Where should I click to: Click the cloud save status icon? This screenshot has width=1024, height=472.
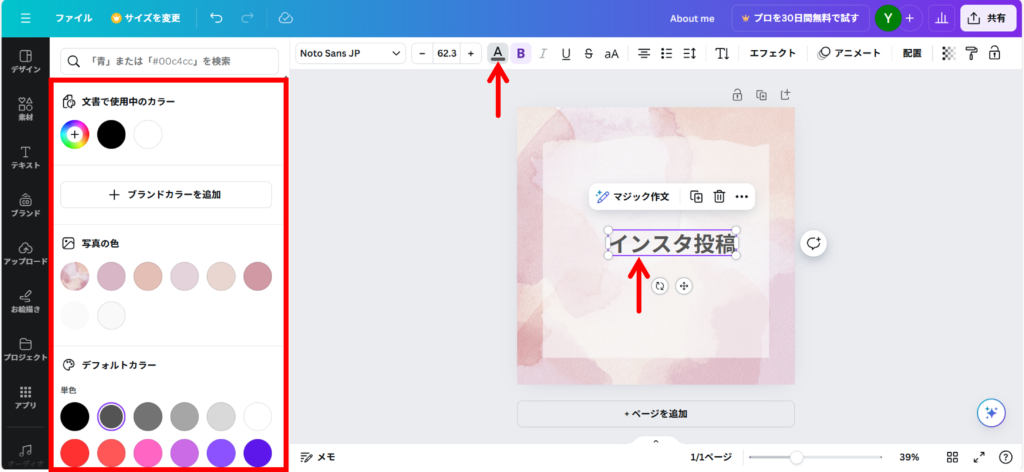(285, 18)
